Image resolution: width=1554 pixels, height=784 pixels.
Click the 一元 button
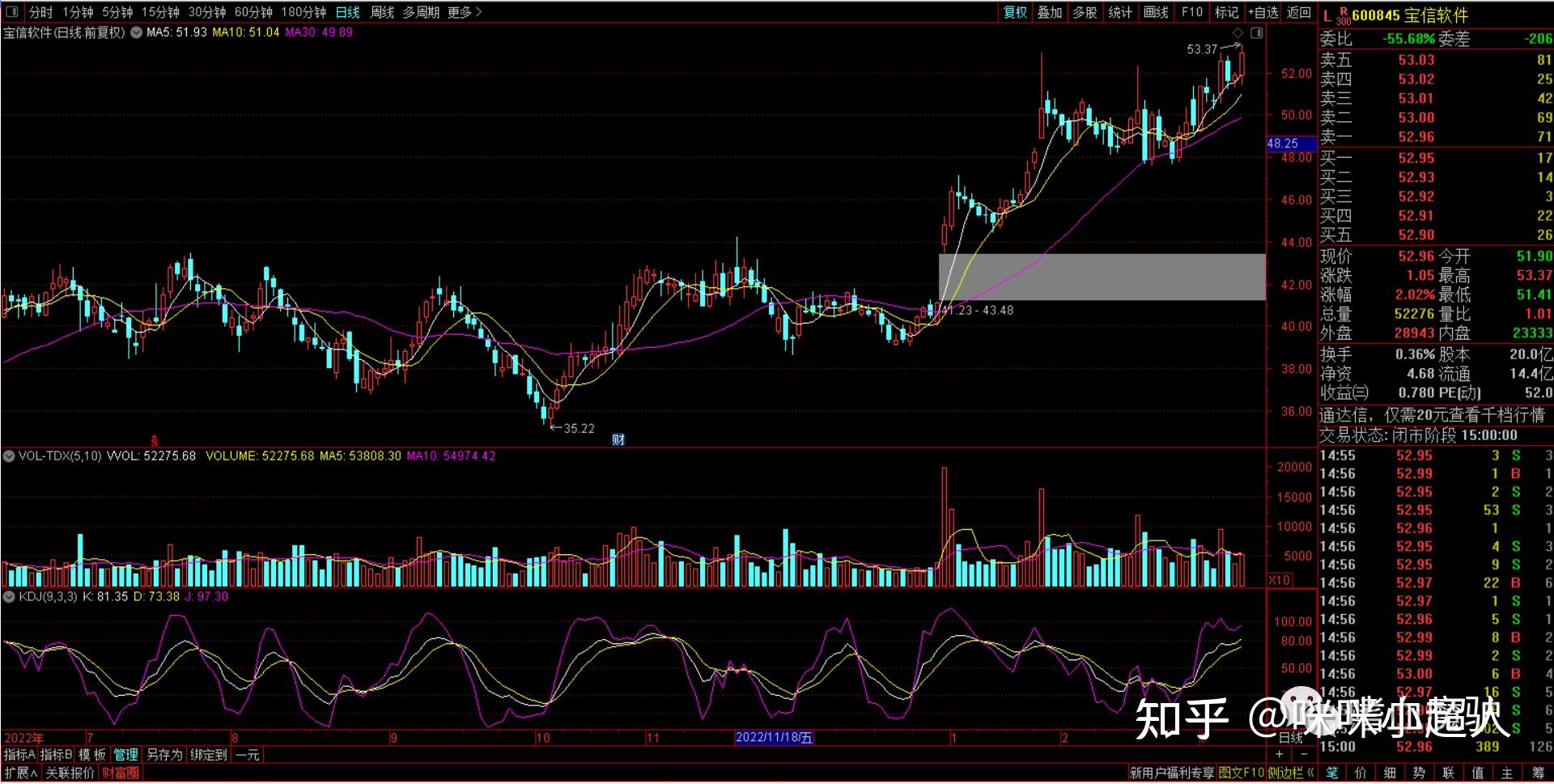(248, 755)
